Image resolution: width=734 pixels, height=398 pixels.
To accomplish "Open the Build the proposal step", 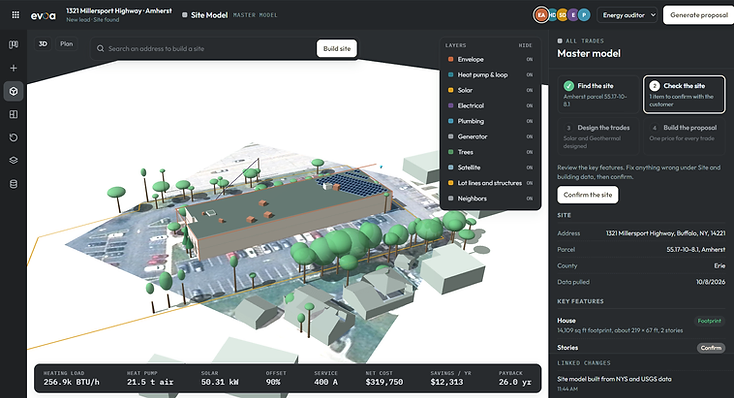I will point(684,136).
